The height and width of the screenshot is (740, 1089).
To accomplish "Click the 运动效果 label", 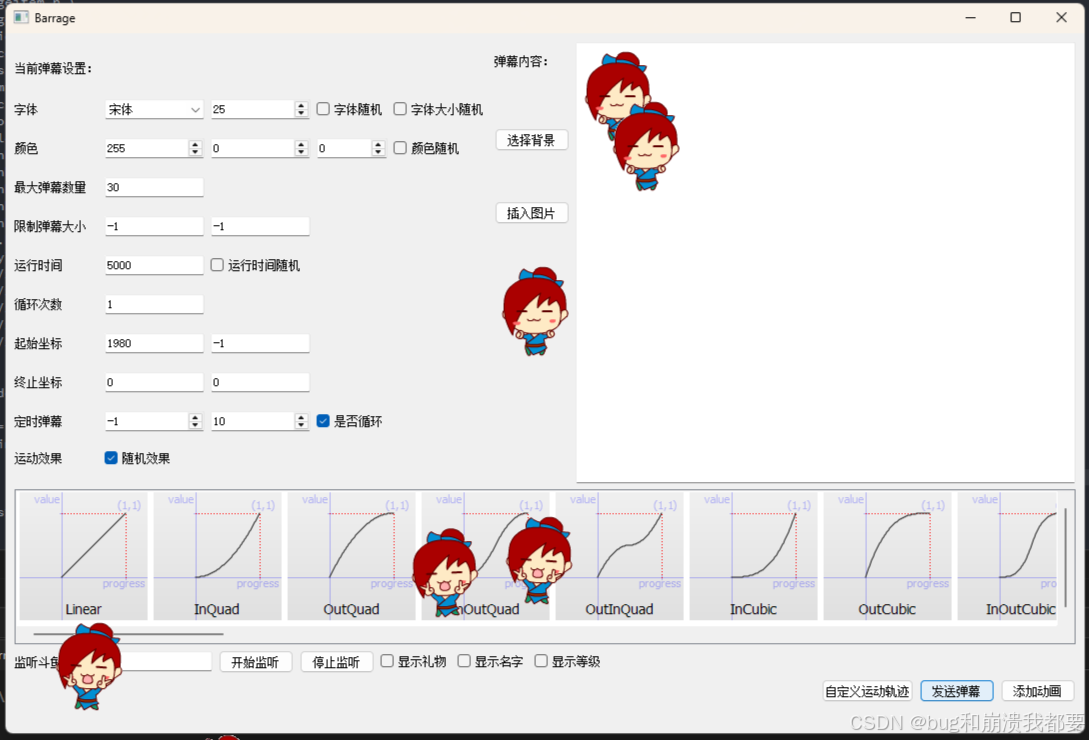I will click(38, 458).
